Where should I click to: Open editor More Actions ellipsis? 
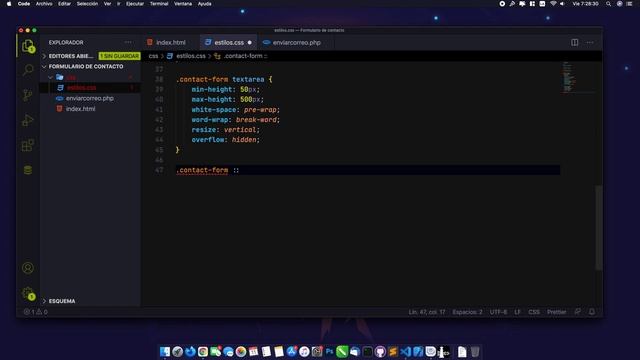(590, 42)
